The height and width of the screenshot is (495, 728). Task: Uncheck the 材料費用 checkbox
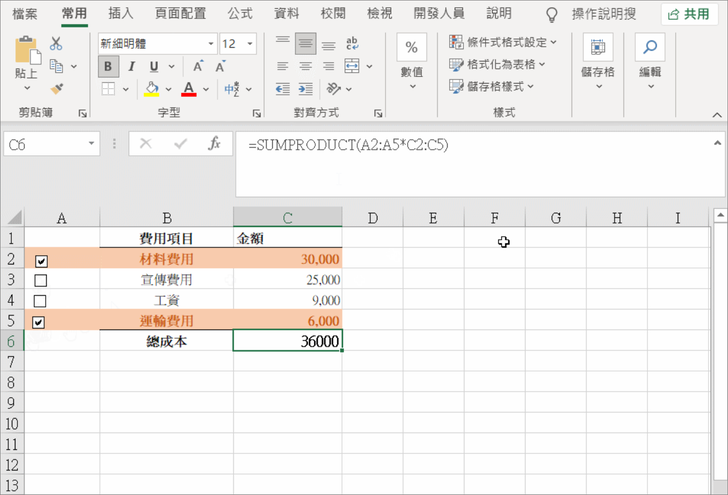click(x=41, y=261)
